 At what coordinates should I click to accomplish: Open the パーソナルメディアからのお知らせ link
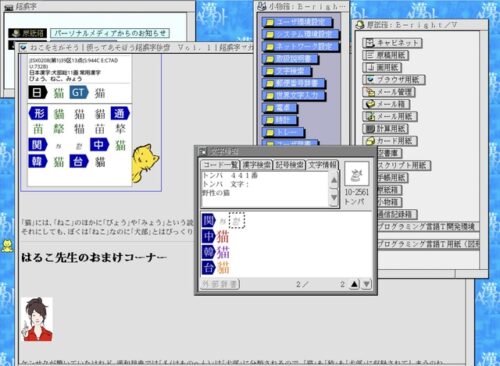pyautogui.click(x=110, y=33)
